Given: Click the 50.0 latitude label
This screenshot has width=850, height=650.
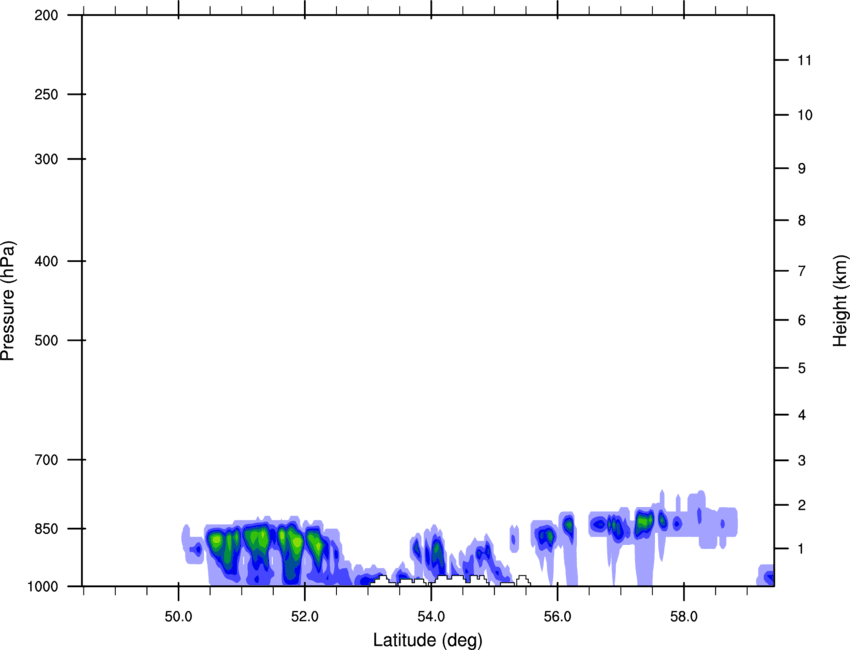Looking at the screenshot, I should click(x=178, y=617).
